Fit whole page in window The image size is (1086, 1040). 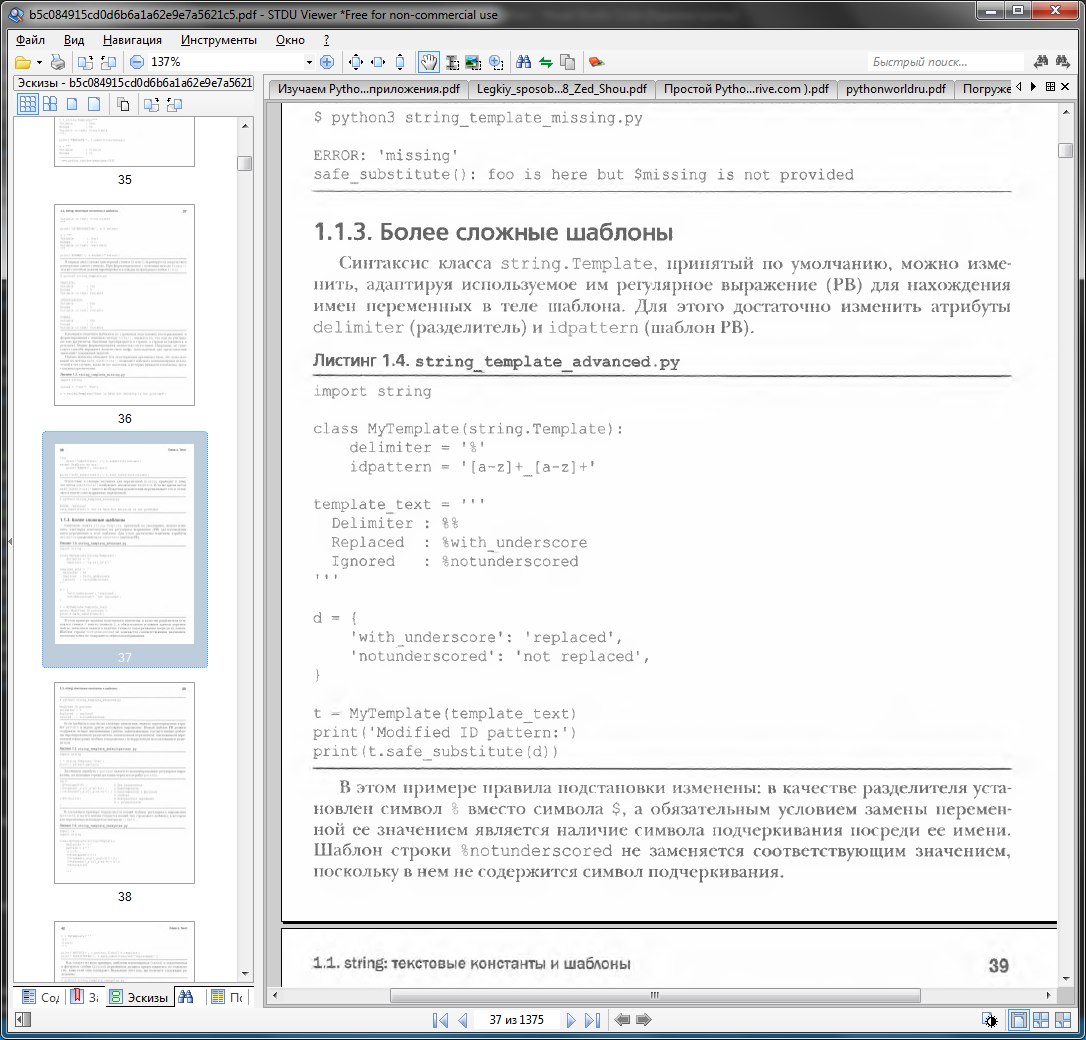[356, 62]
